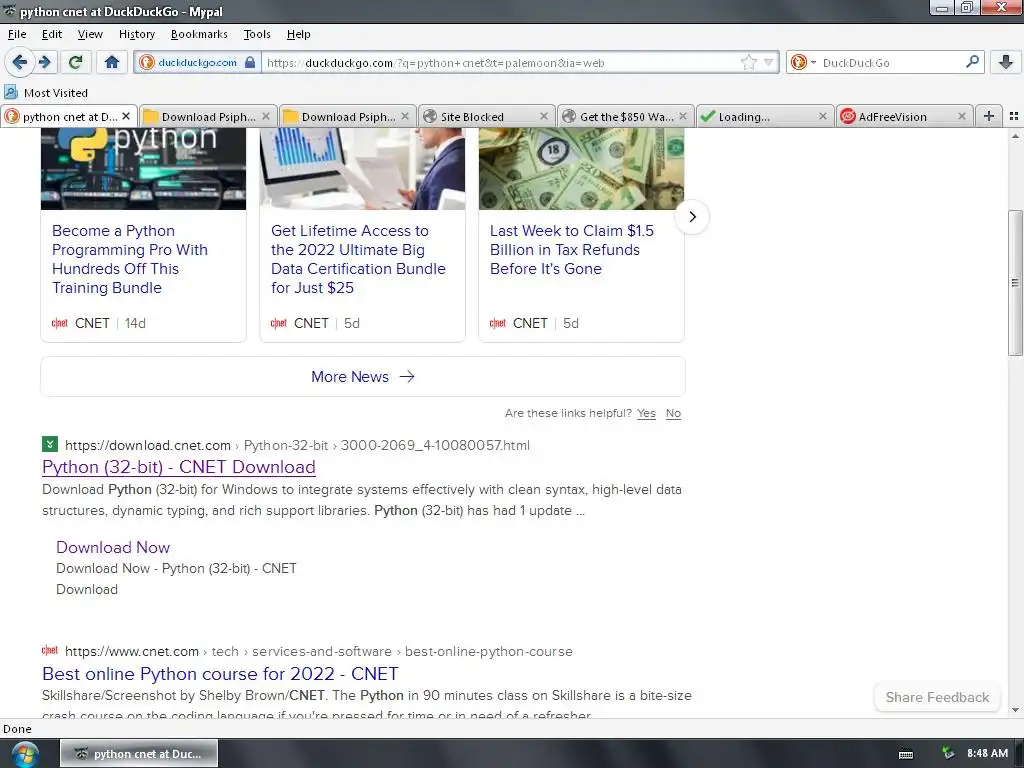Click the on-screen keyboard tray icon

pyautogui.click(x=906, y=754)
